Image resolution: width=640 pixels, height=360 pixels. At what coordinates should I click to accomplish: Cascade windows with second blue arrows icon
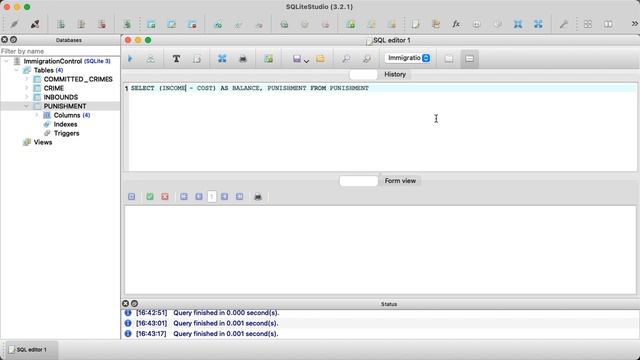pyautogui.click(x=538, y=24)
